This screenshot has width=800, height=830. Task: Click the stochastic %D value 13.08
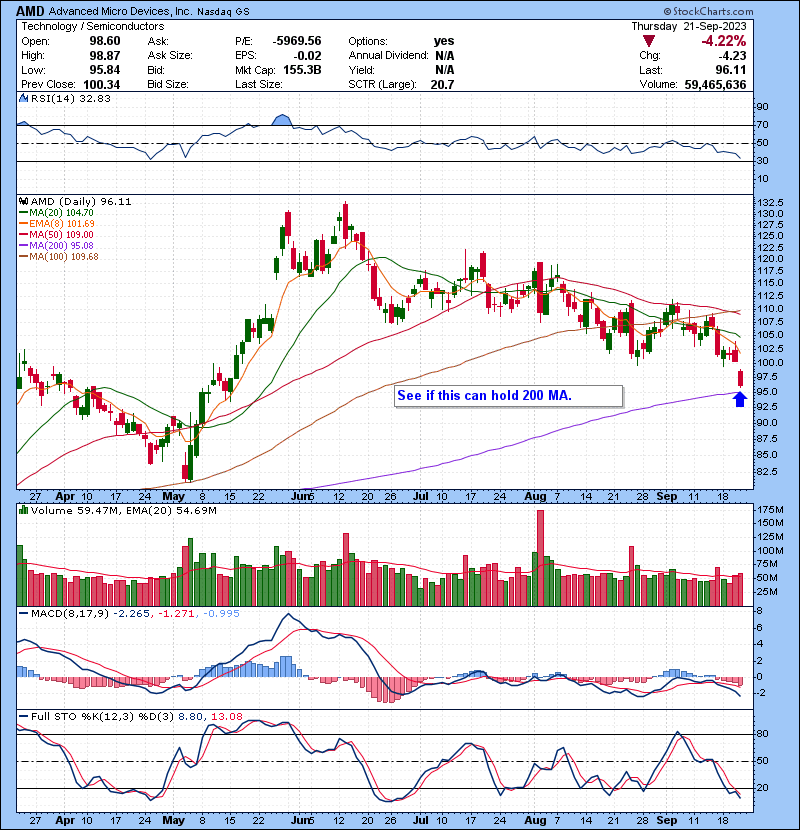pos(227,717)
